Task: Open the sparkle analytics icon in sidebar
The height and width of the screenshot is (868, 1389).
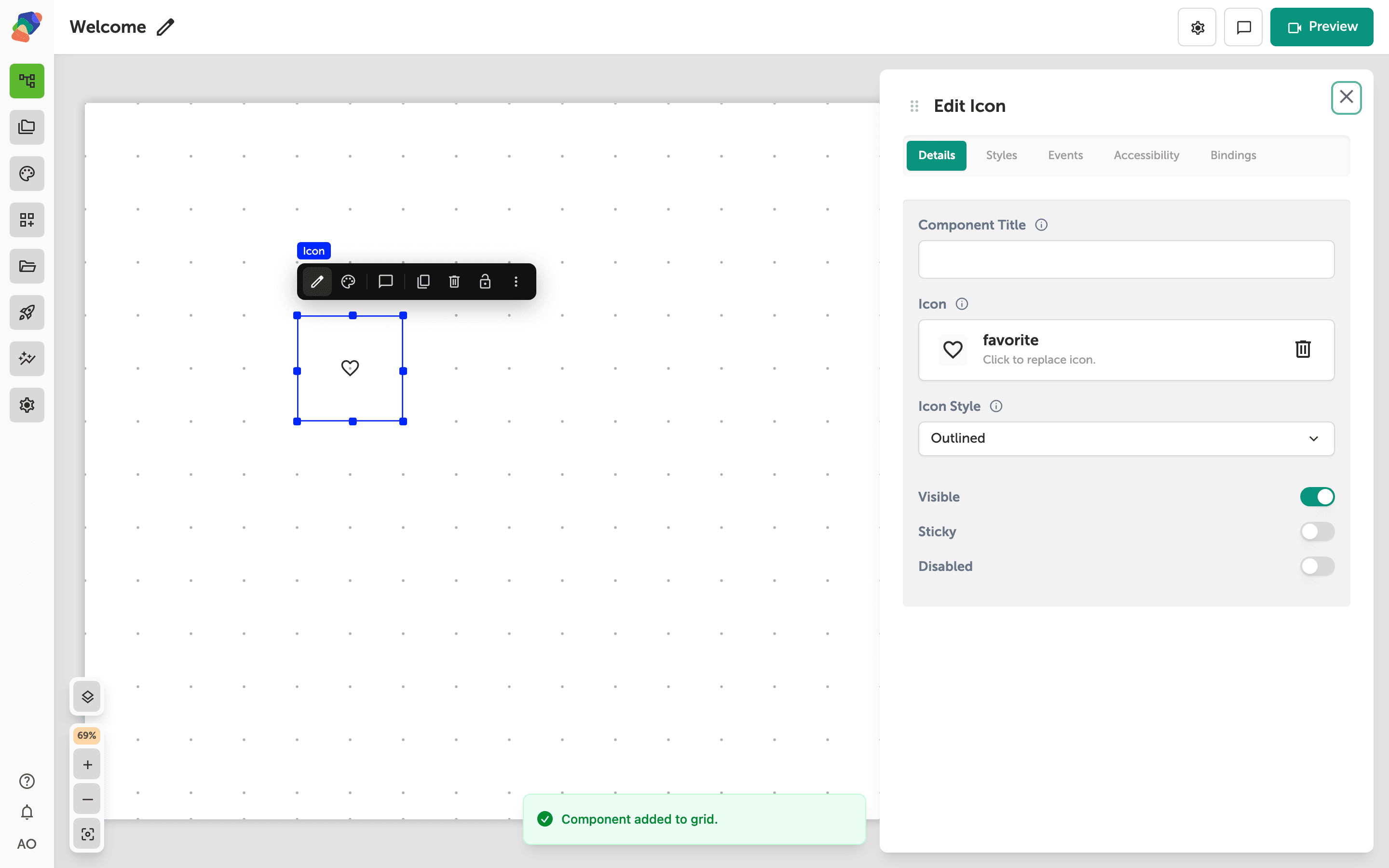Action: tap(27, 359)
